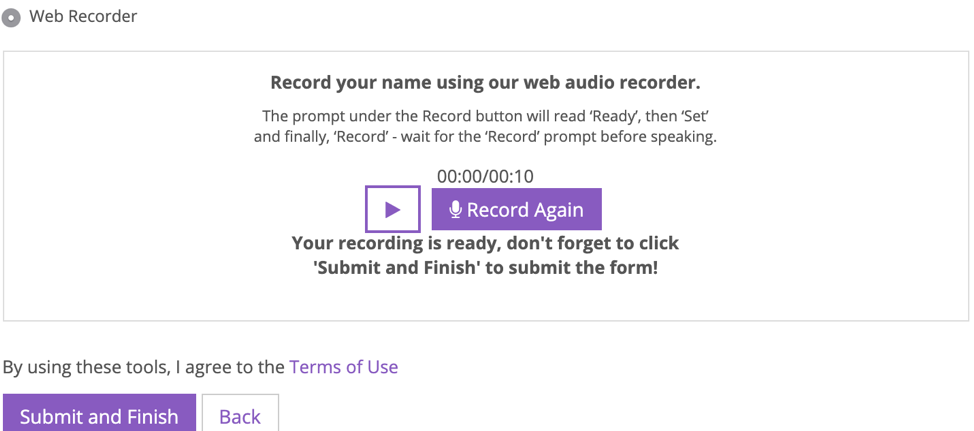Image resolution: width=974 pixels, height=431 pixels.
Task: Click the "Record your name" bold heading
Action: point(485,83)
